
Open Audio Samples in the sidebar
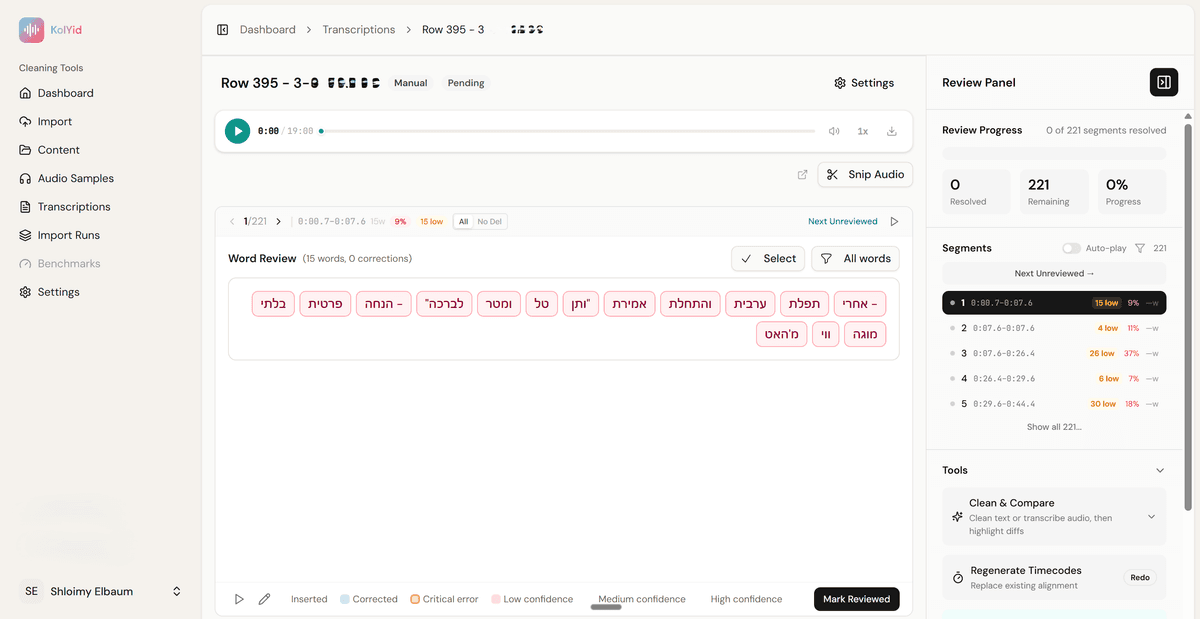click(x=75, y=178)
